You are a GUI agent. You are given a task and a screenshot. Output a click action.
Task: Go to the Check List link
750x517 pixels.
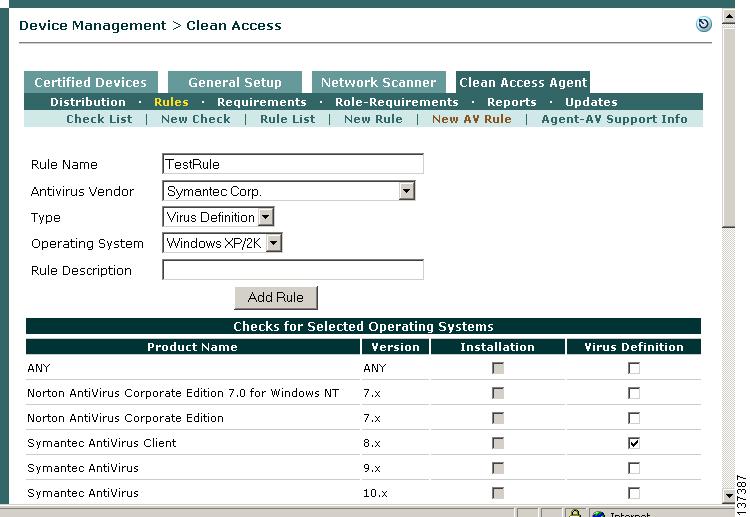tap(99, 119)
